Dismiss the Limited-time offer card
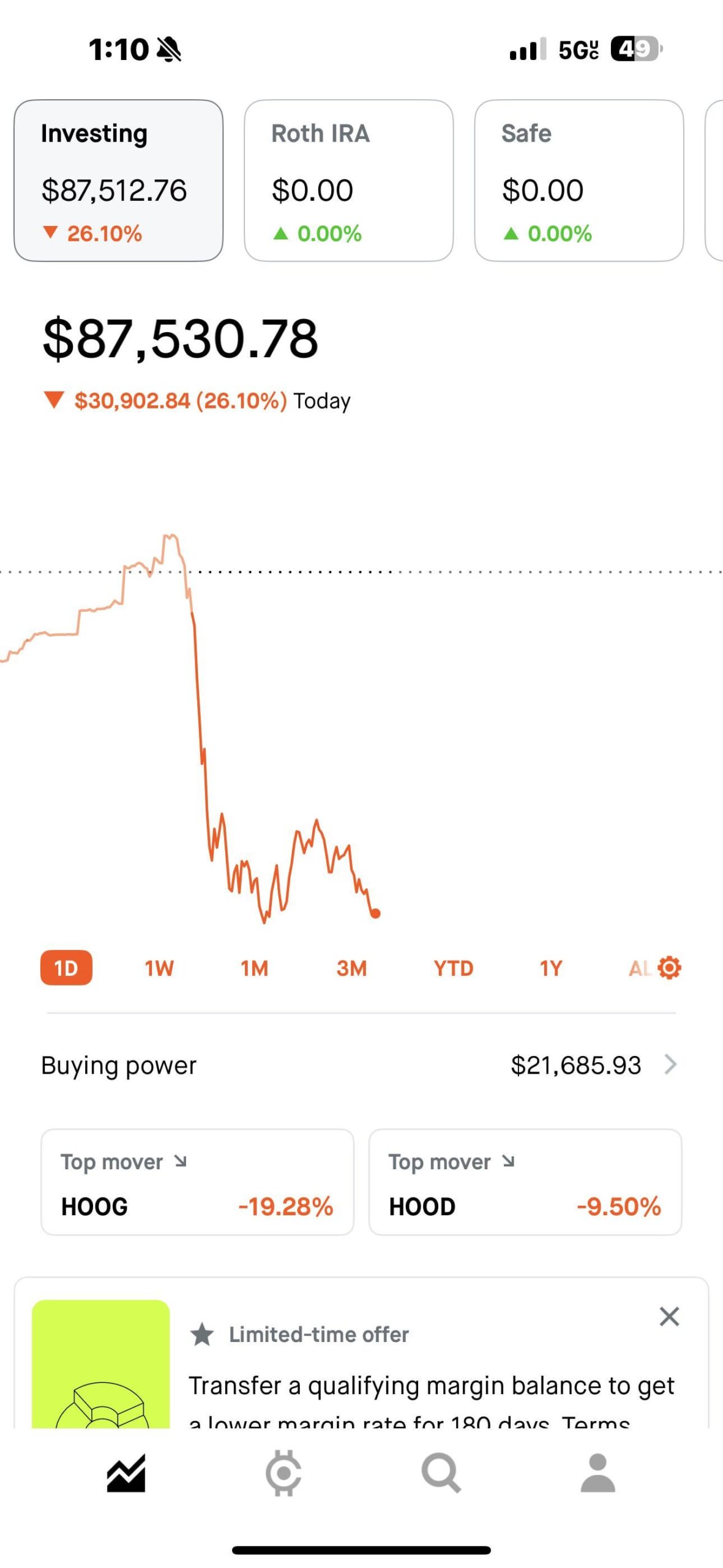The image size is (723, 1568). click(669, 1316)
